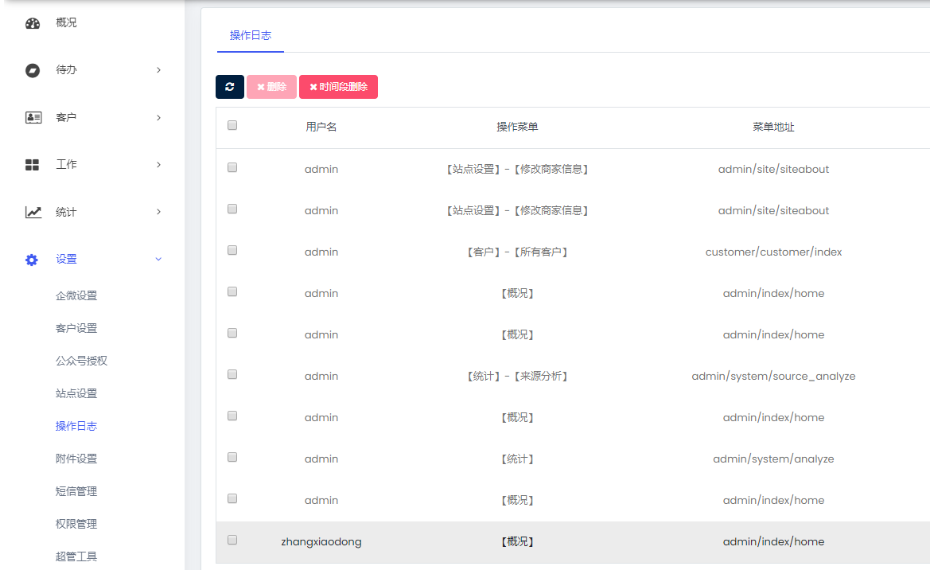937x570 pixels.
Task: Expand the 工作 chevron arrow
Action: pos(159,164)
